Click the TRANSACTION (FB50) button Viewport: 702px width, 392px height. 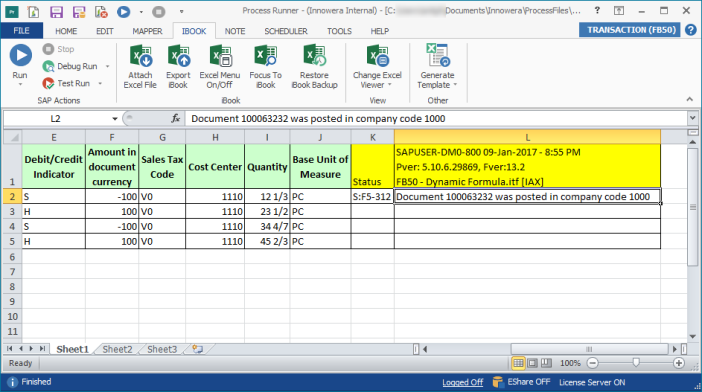pos(631,30)
